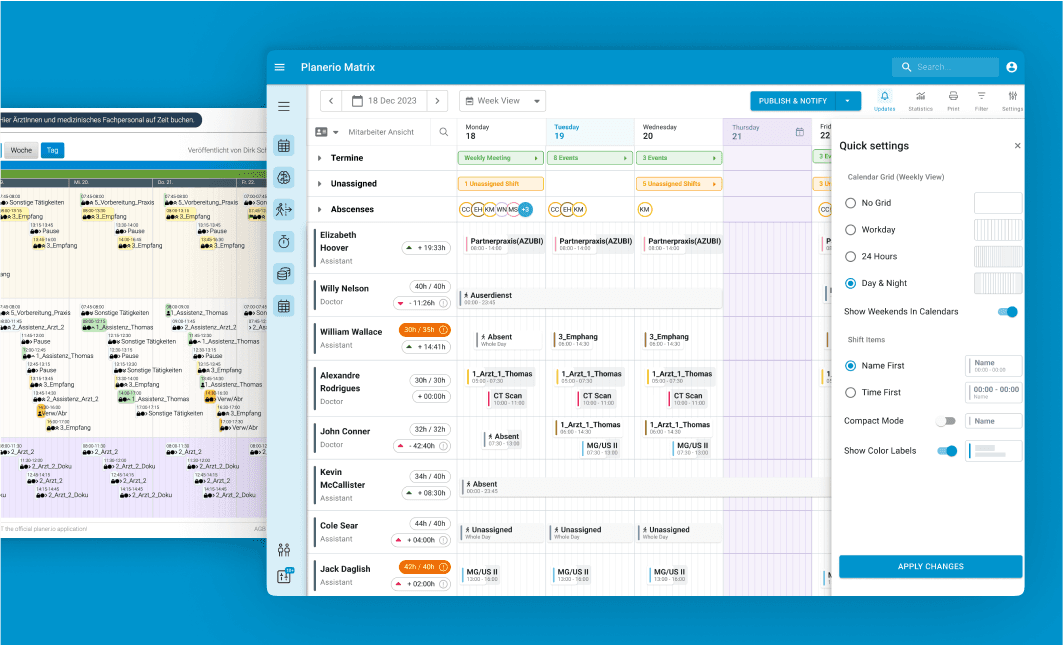This screenshot has width=1063, height=645.
Task: Toggle Show Weekends In Calendars switch
Action: tap(1008, 312)
